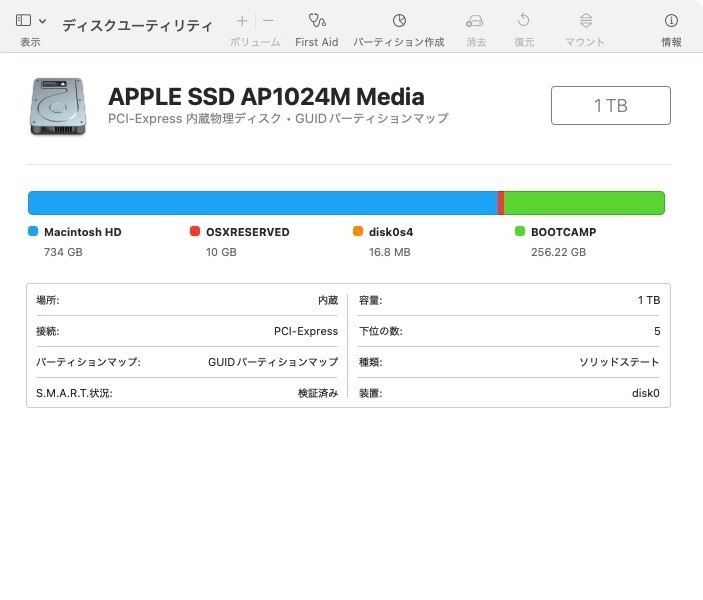Click the 容量 row label
703x600 pixels.
[370, 300]
